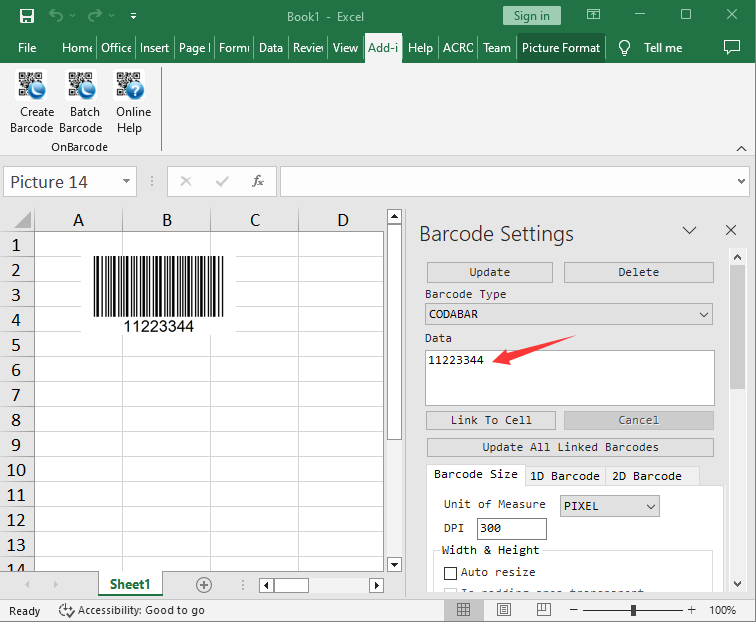756x622 pixels.
Task: Collapse the ribbon with the chevron
Action: [741, 149]
